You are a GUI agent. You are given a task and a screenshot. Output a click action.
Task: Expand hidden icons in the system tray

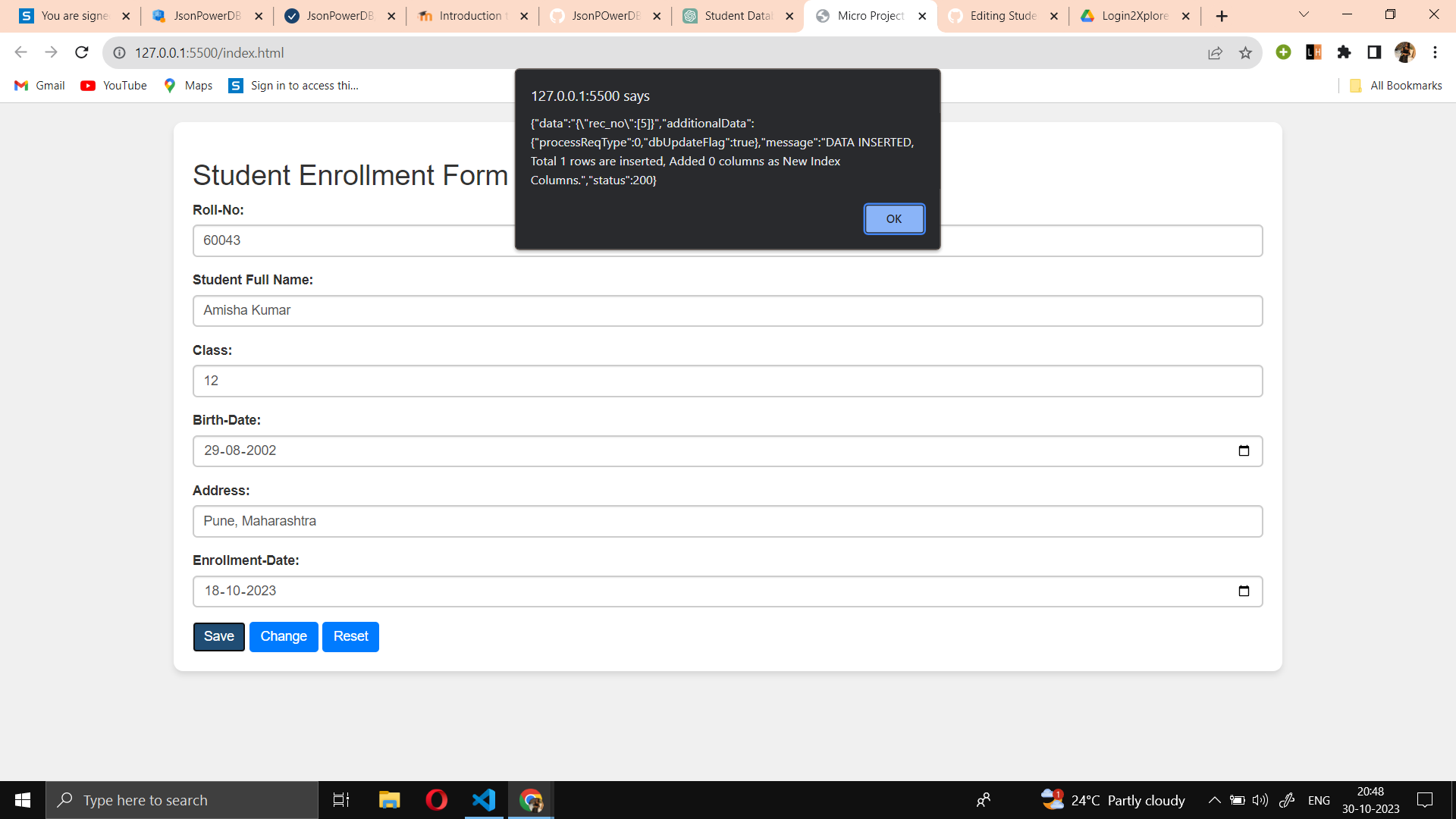coord(1213,799)
